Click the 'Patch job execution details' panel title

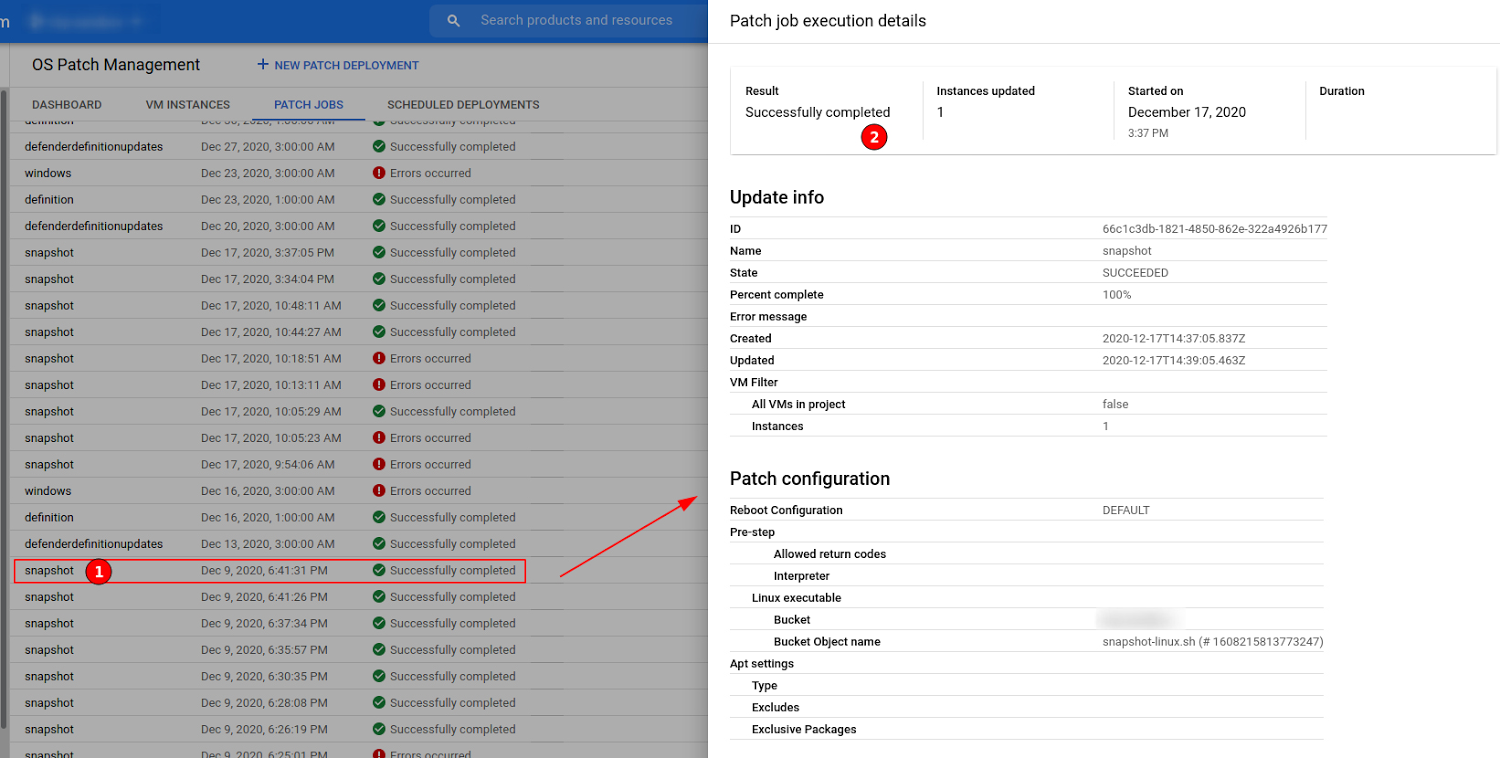(x=828, y=21)
